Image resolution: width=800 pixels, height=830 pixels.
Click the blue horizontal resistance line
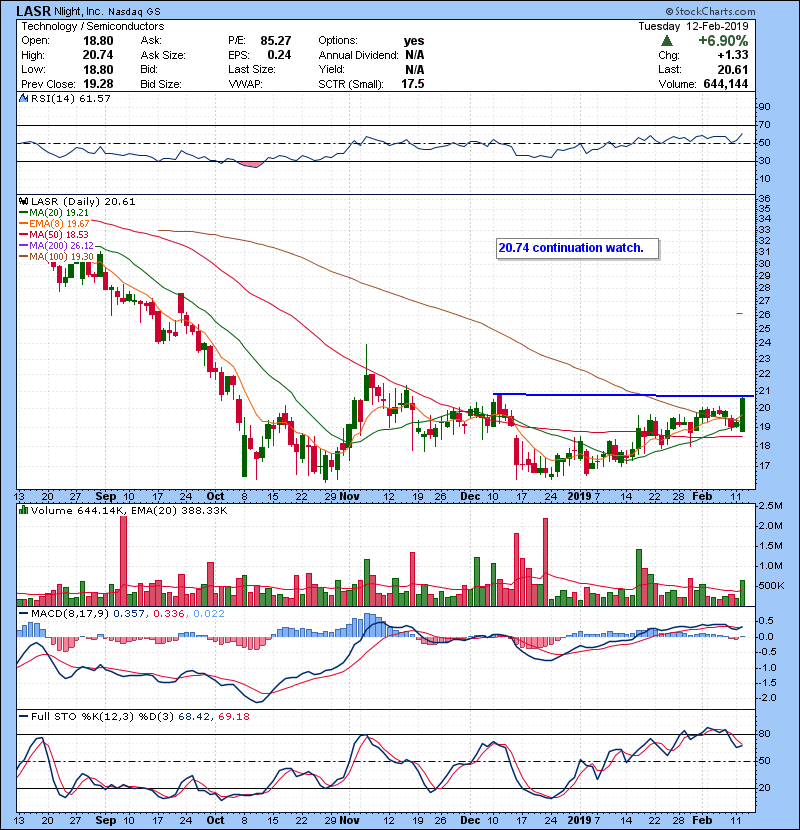tap(620, 396)
